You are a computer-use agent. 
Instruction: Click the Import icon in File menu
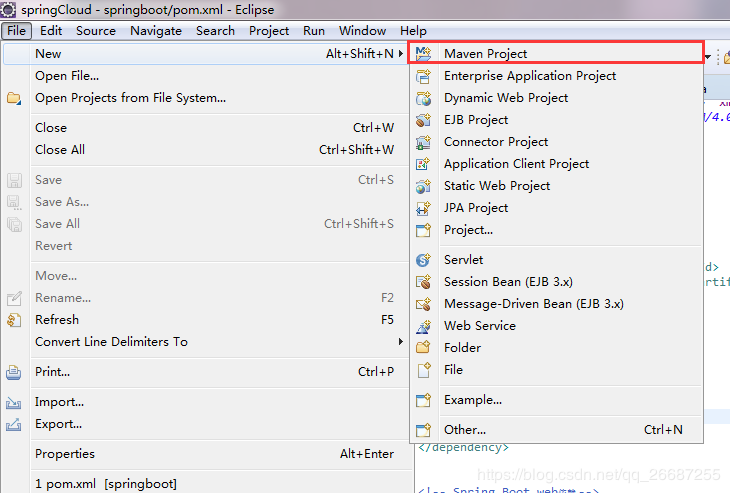pyautogui.click(x=14, y=402)
